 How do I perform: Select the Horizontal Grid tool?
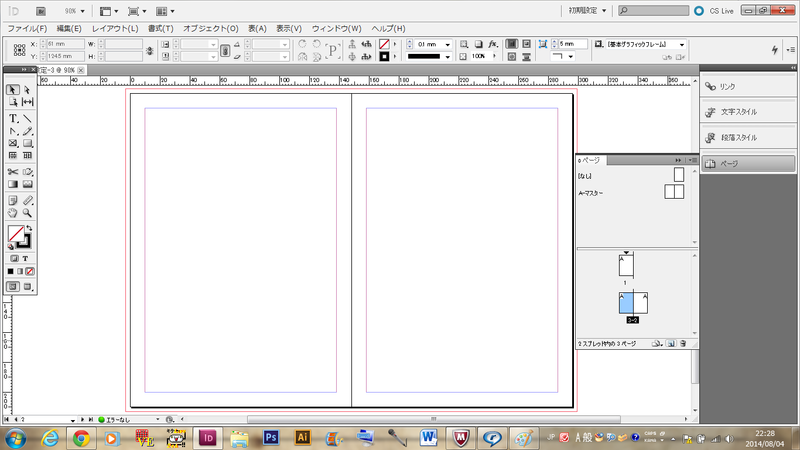[x=13, y=155]
